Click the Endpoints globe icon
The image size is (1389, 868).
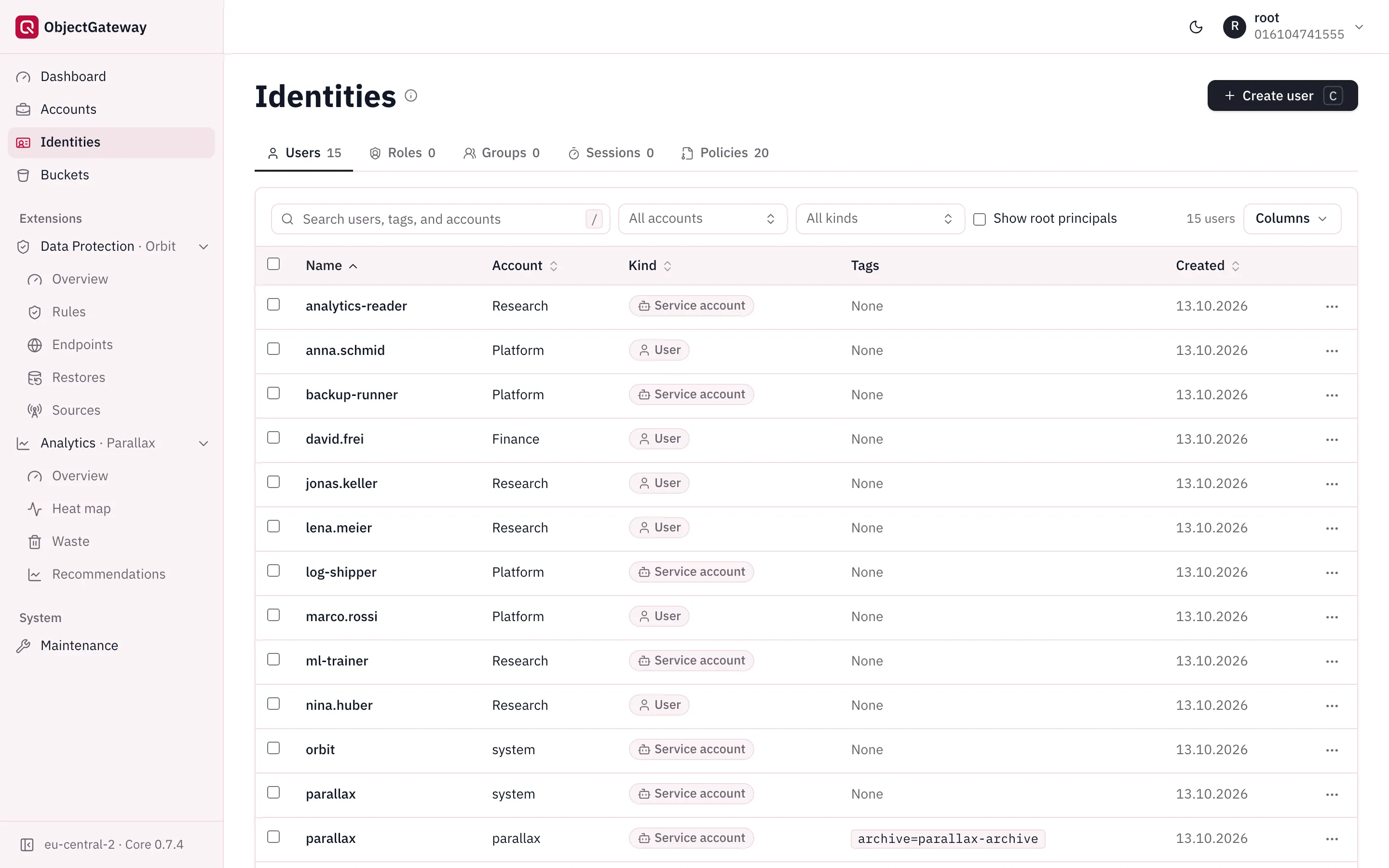(34, 345)
